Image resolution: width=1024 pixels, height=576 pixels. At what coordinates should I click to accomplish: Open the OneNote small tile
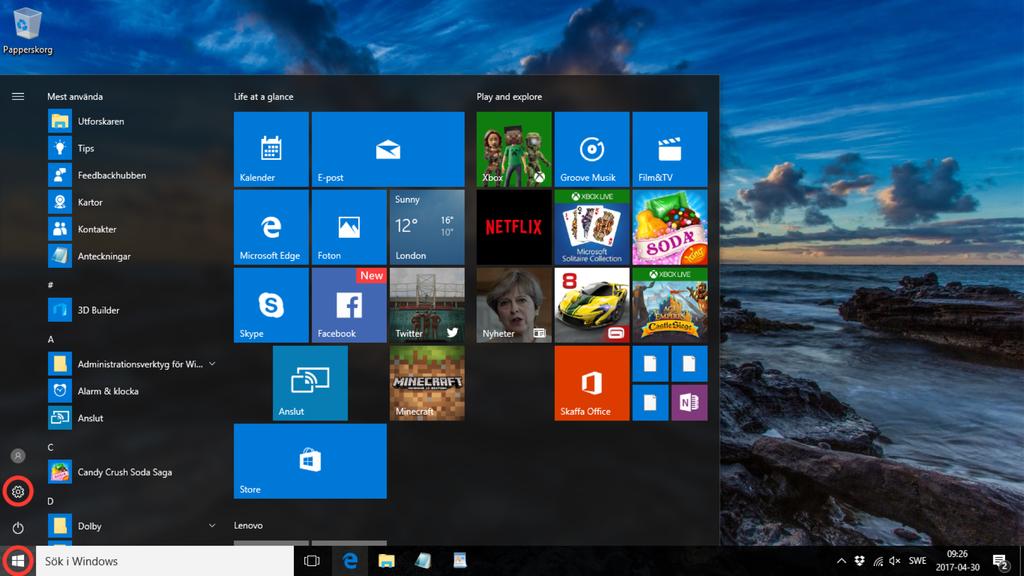[x=689, y=402]
